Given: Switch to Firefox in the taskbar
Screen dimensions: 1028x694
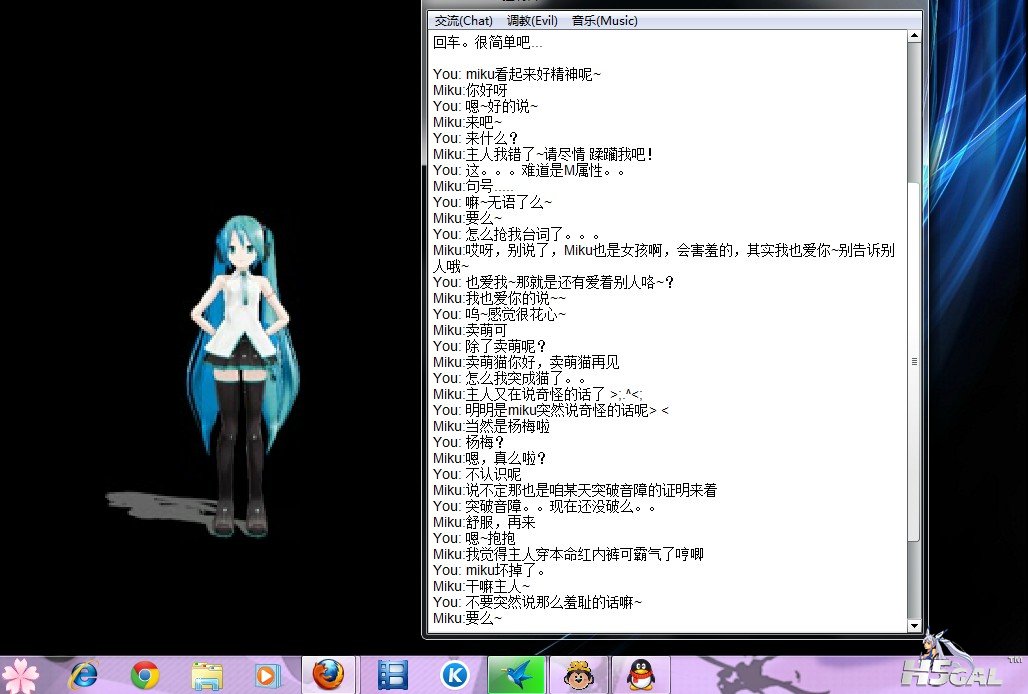Looking at the screenshot, I should coord(328,675).
